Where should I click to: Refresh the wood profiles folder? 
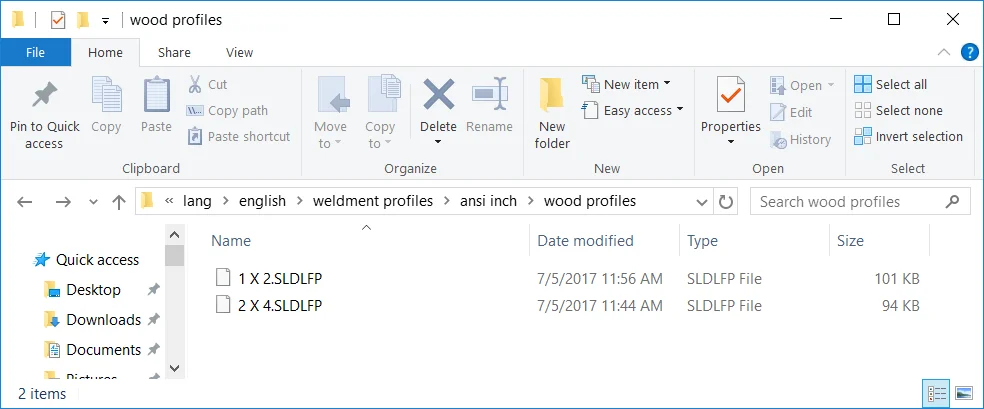[725, 201]
